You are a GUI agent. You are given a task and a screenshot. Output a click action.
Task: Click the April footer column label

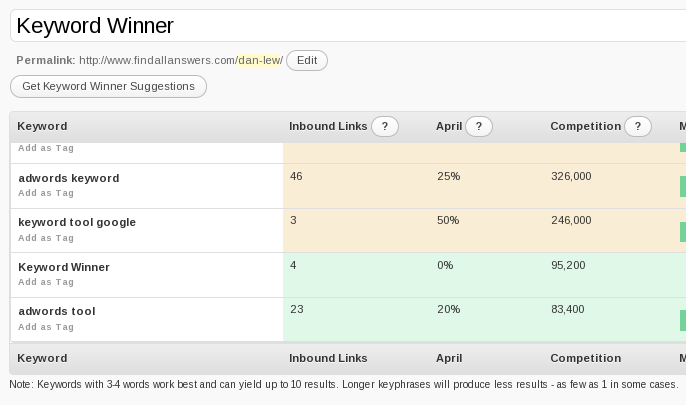pos(449,358)
